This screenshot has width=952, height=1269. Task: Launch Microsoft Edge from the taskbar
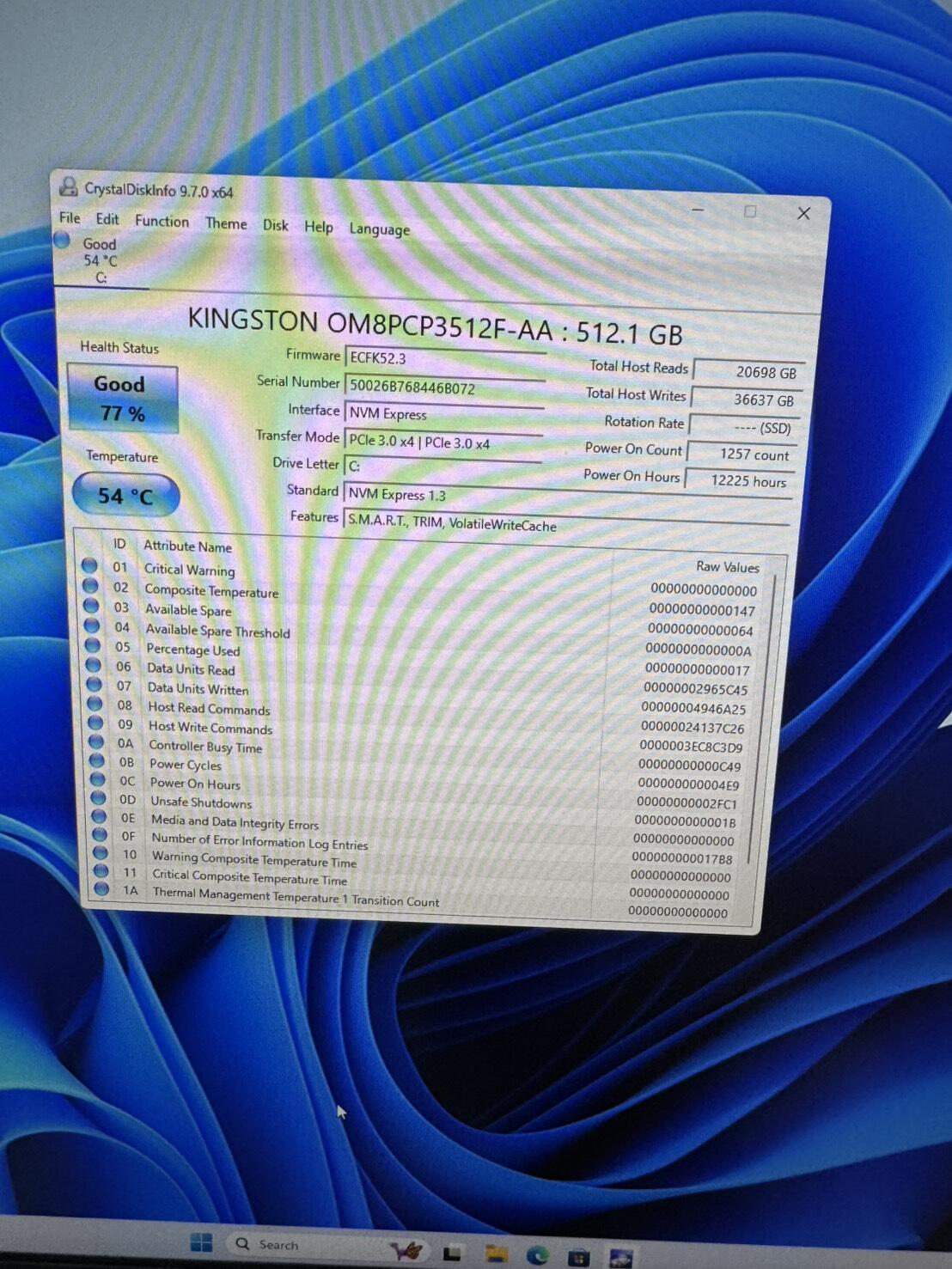[538, 1255]
